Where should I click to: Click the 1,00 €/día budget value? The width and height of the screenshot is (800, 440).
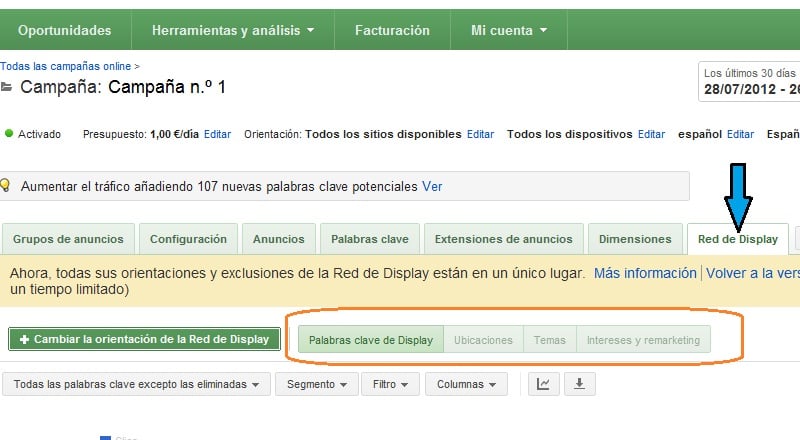pos(174,134)
